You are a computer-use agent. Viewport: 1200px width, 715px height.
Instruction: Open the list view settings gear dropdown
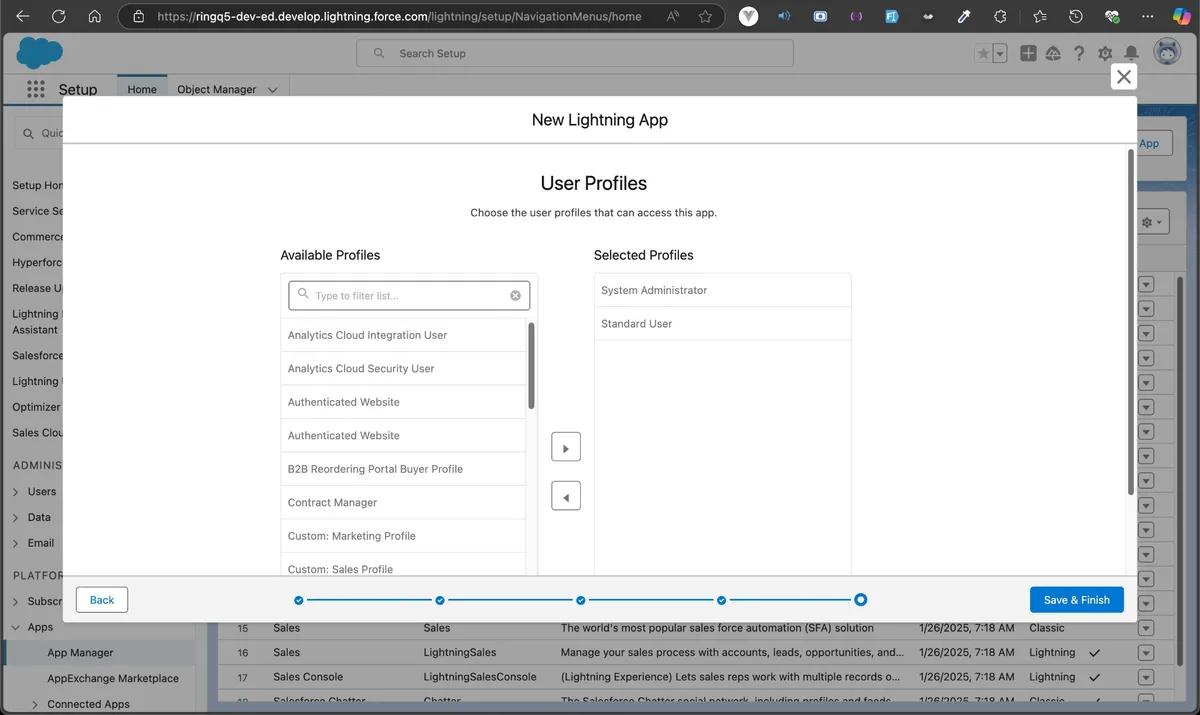pos(1153,222)
